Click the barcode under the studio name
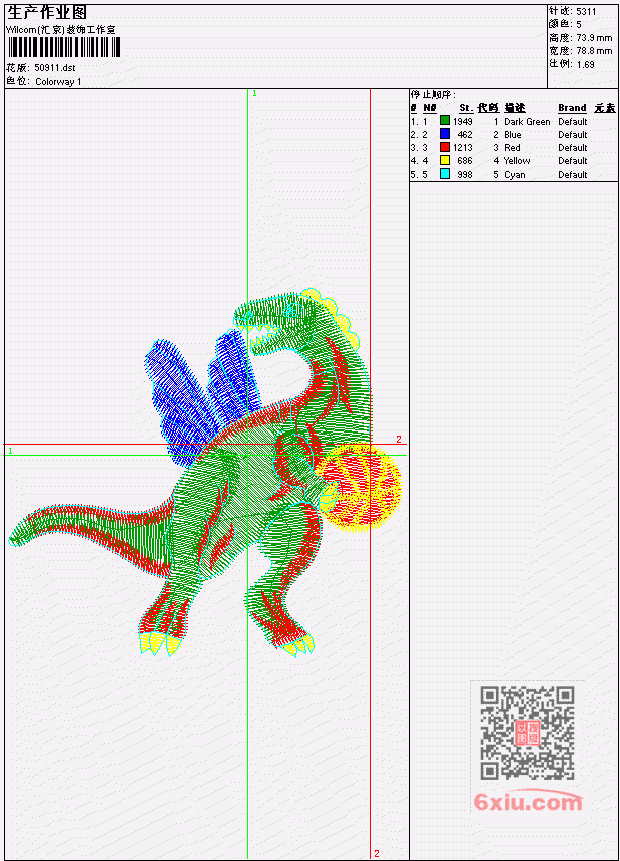620x861 pixels. [x=64, y=47]
